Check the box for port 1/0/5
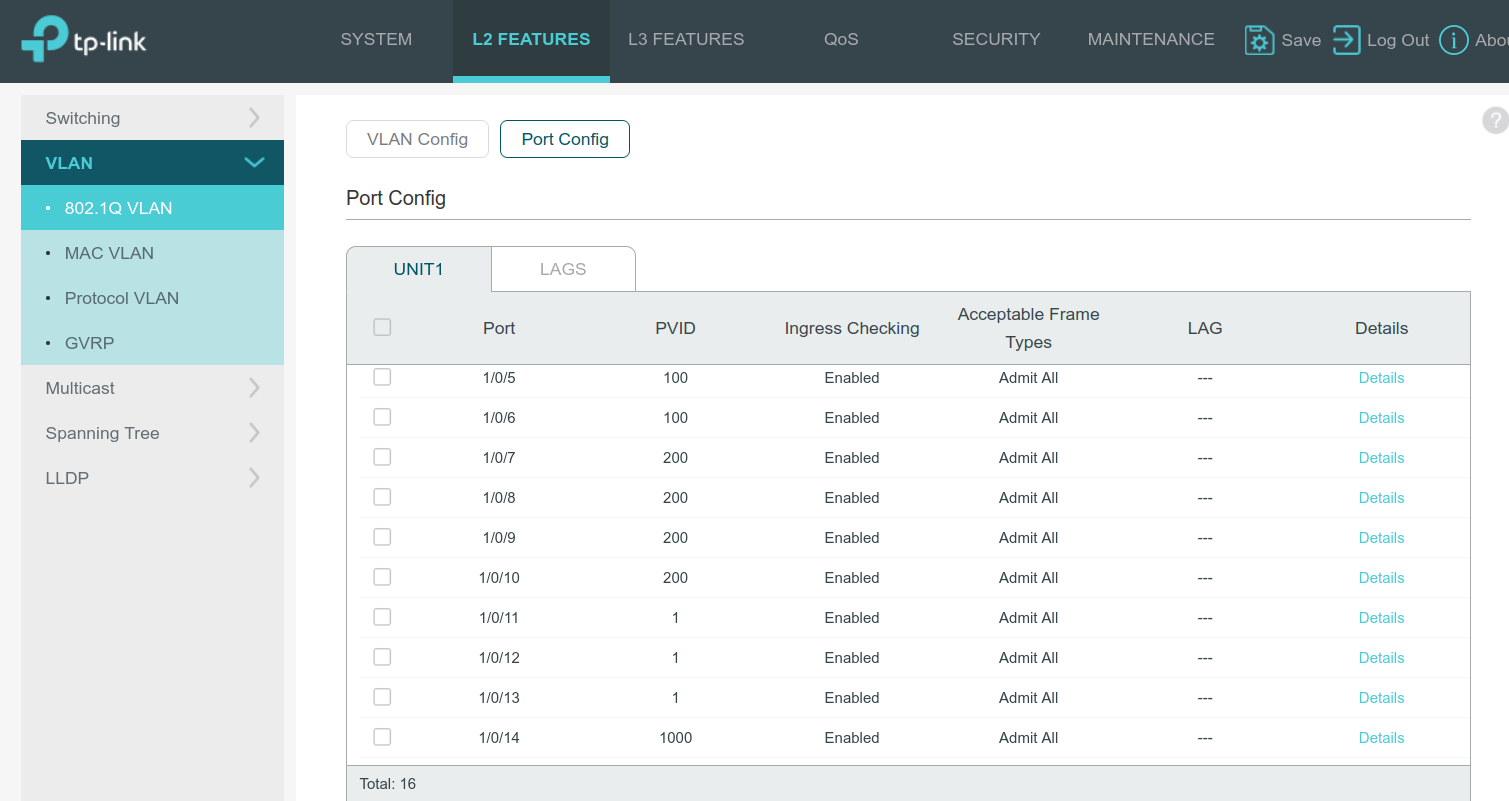Image resolution: width=1509 pixels, height=801 pixels. 382,377
